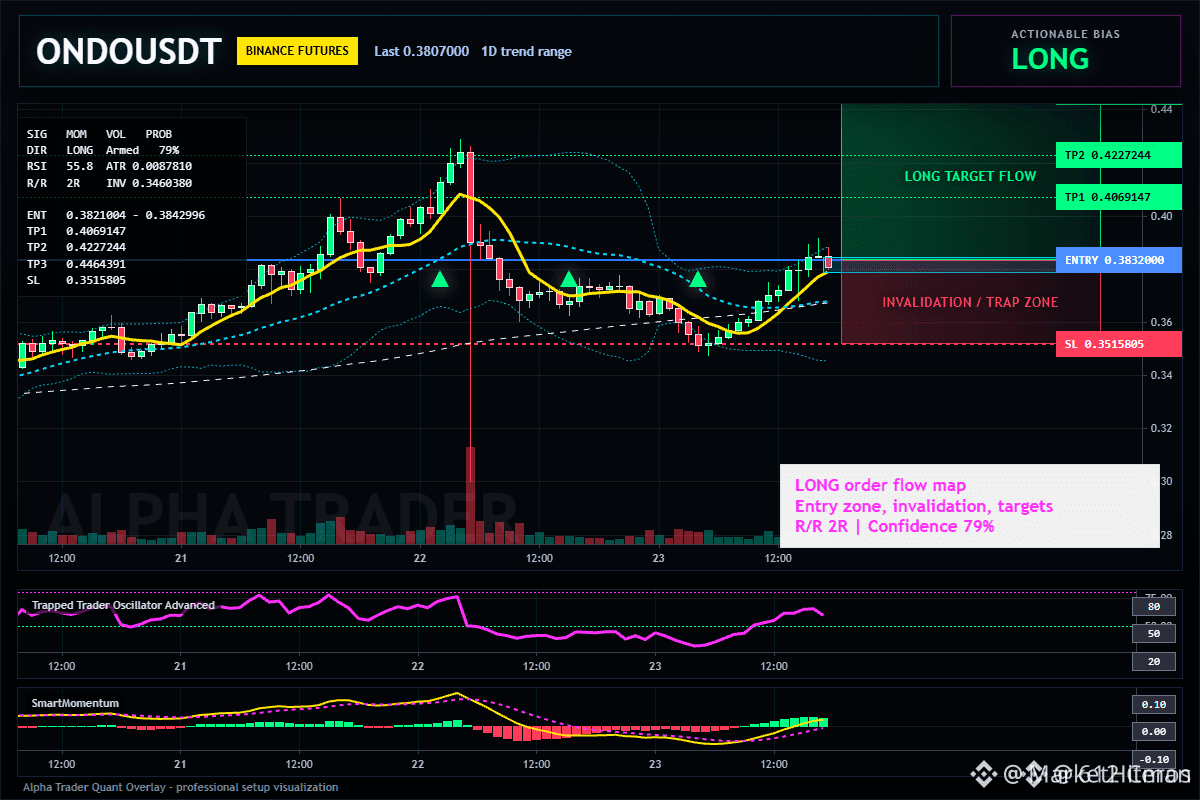Click the Armed value in the stats panel
1200x800 pixels.
click(122, 150)
